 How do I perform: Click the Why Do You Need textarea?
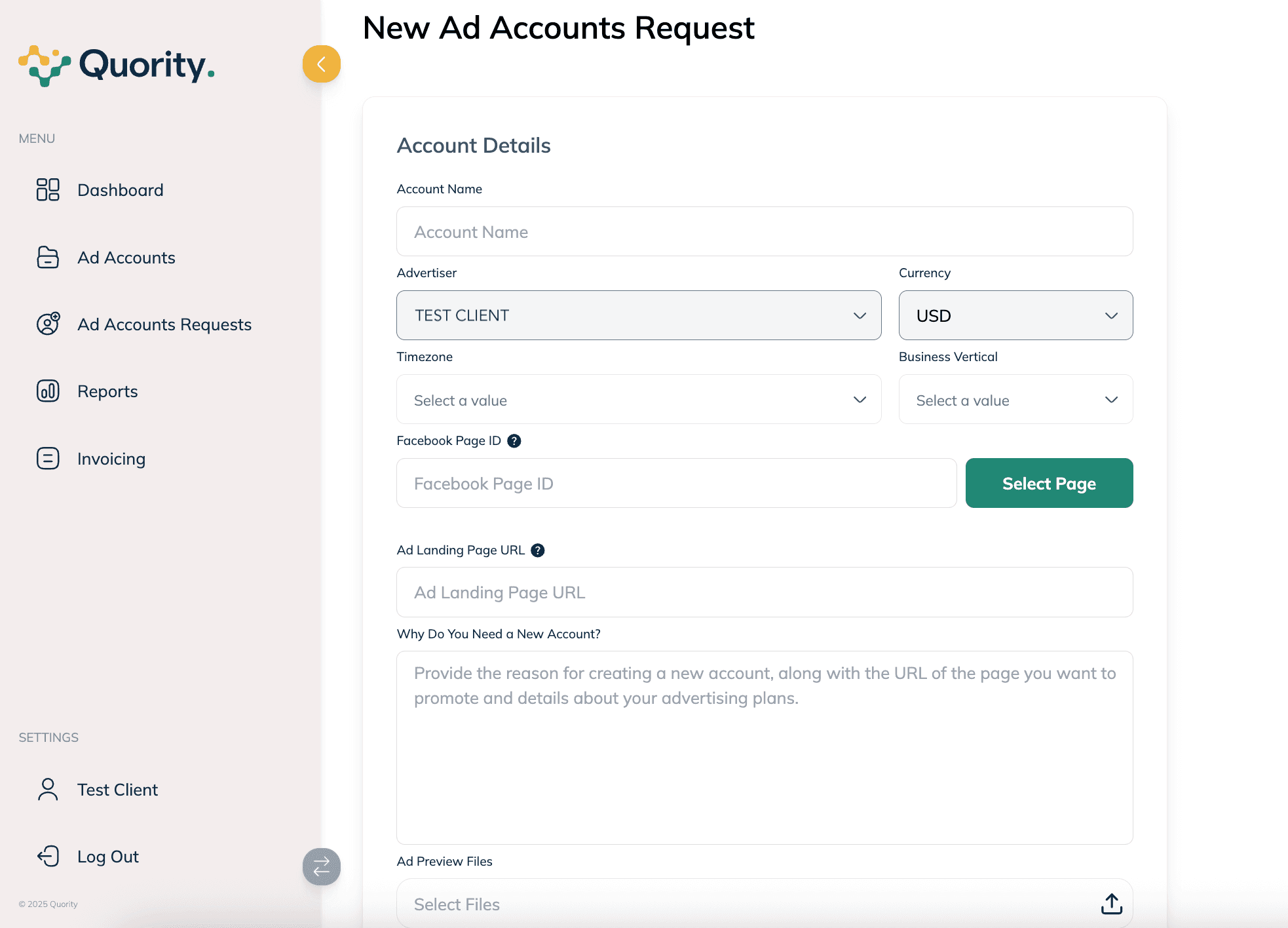765,747
